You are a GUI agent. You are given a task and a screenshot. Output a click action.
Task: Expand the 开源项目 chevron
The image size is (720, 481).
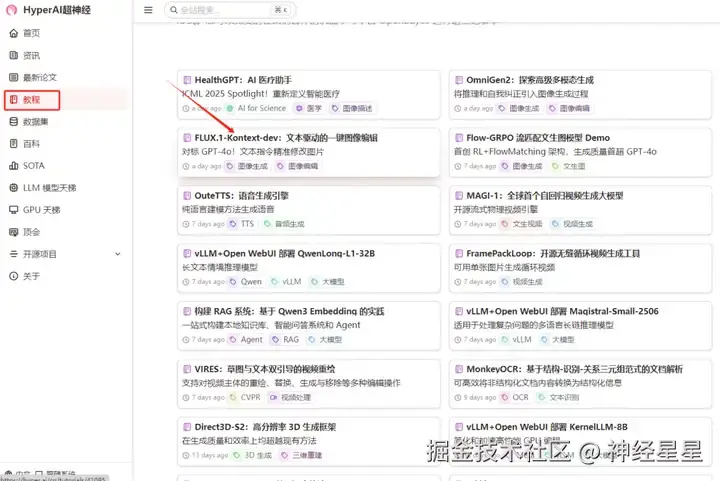[118, 254]
